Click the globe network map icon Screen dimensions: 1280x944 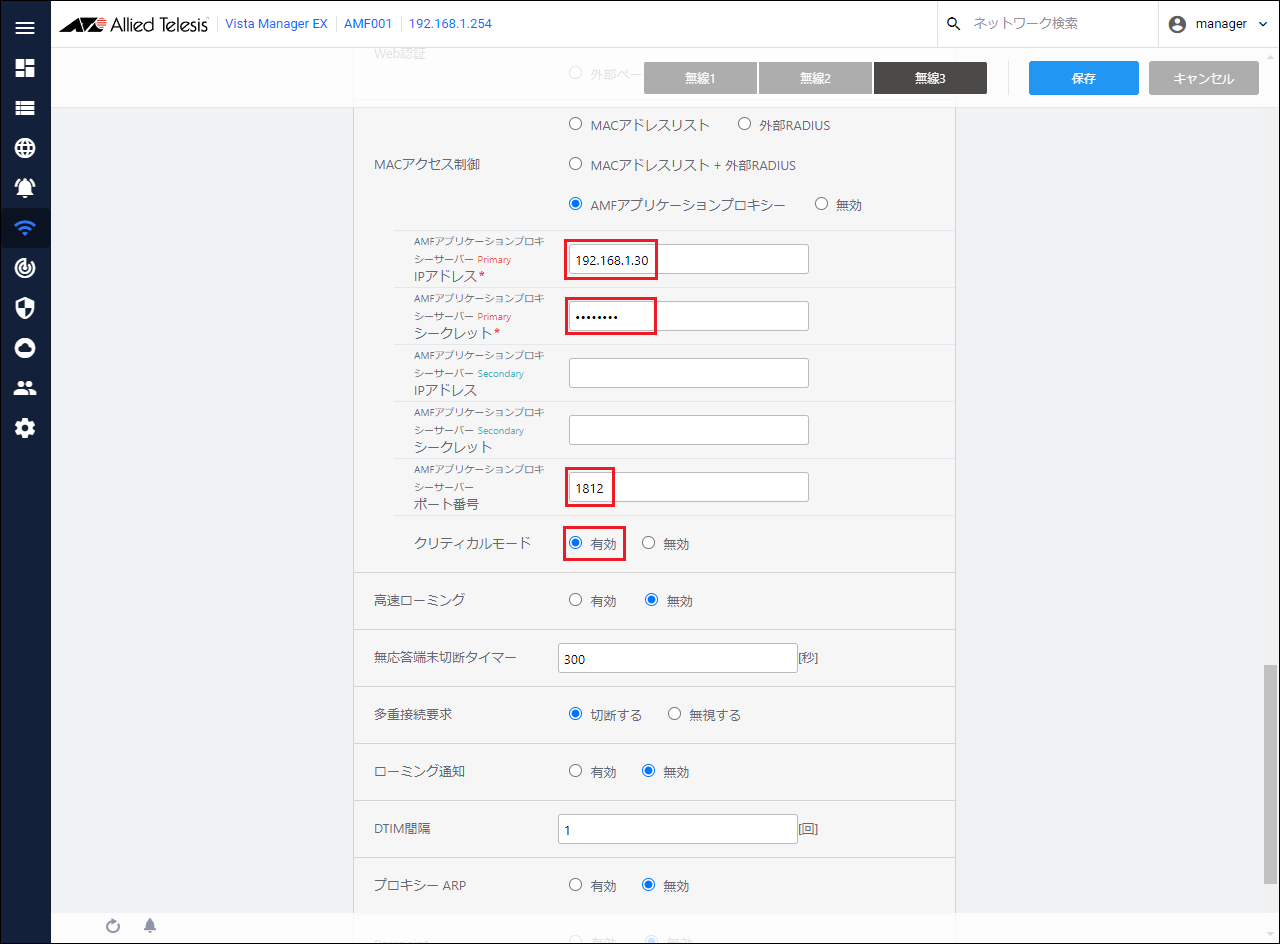click(x=25, y=148)
